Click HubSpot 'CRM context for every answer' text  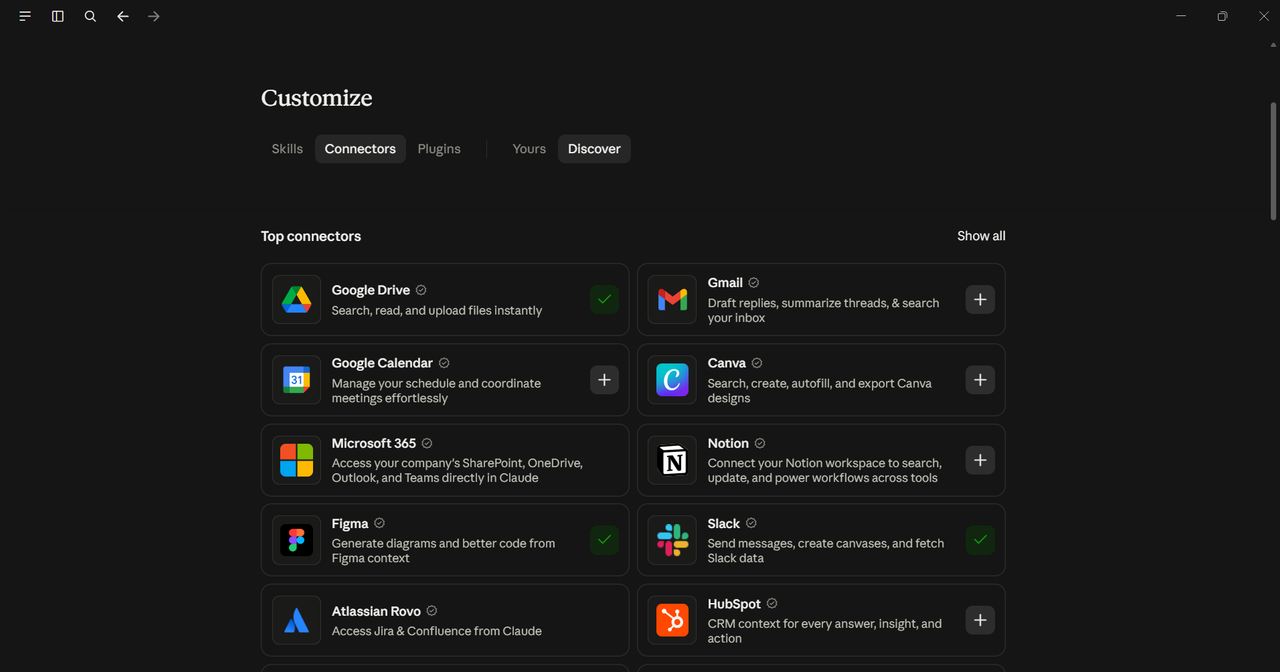(825, 631)
